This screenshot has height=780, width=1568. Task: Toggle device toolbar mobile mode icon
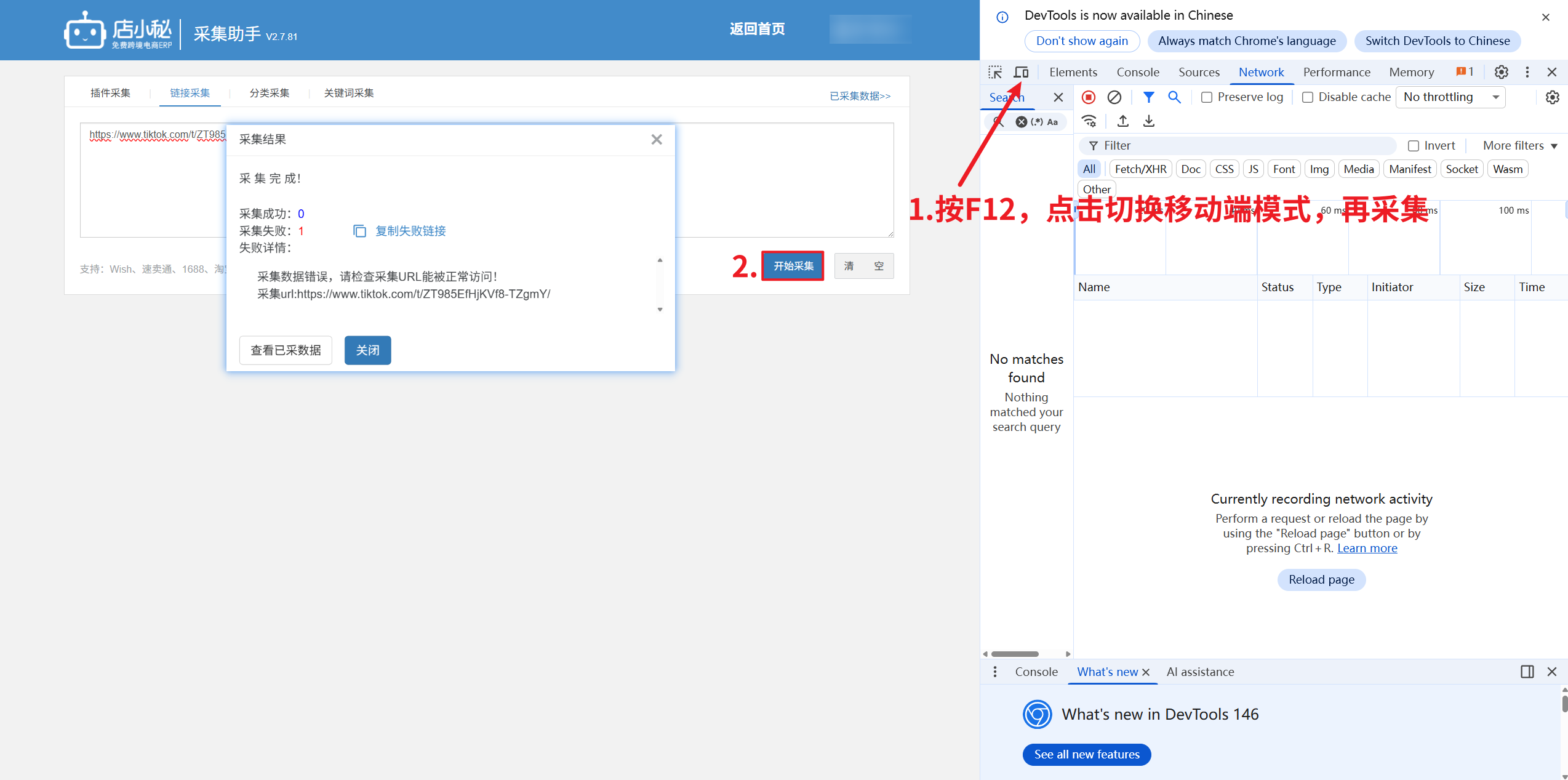1021,73
